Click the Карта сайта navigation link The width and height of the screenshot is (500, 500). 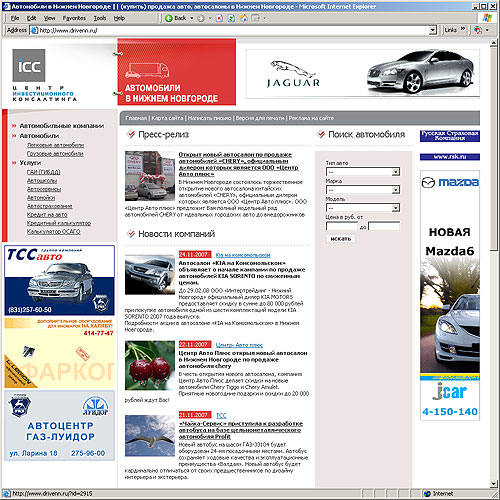167,118
